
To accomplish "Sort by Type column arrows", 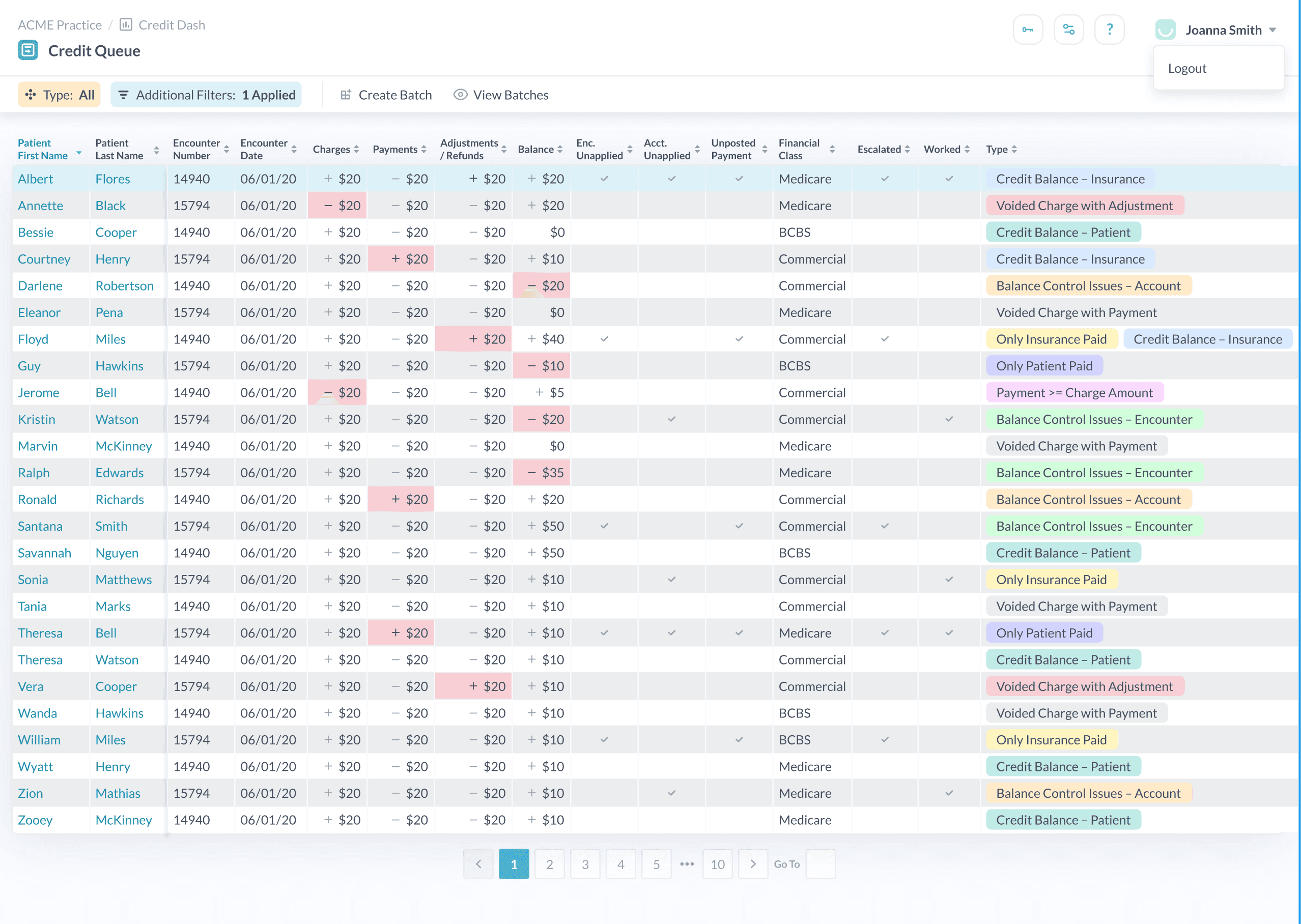I will (x=1014, y=149).
